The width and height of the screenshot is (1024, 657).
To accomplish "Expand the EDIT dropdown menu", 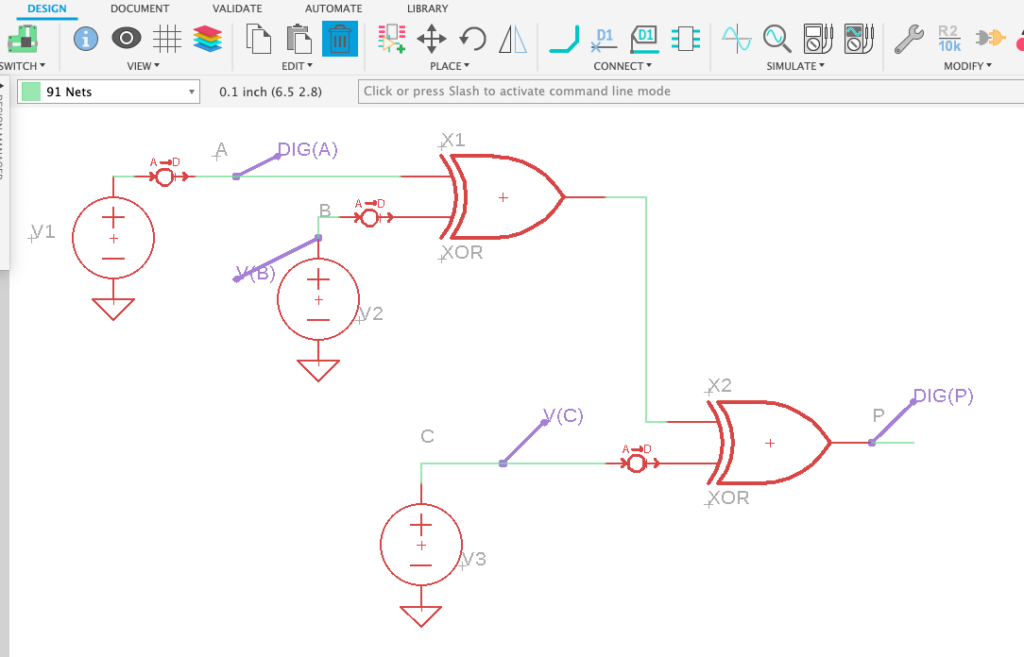I will click(297, 66).
